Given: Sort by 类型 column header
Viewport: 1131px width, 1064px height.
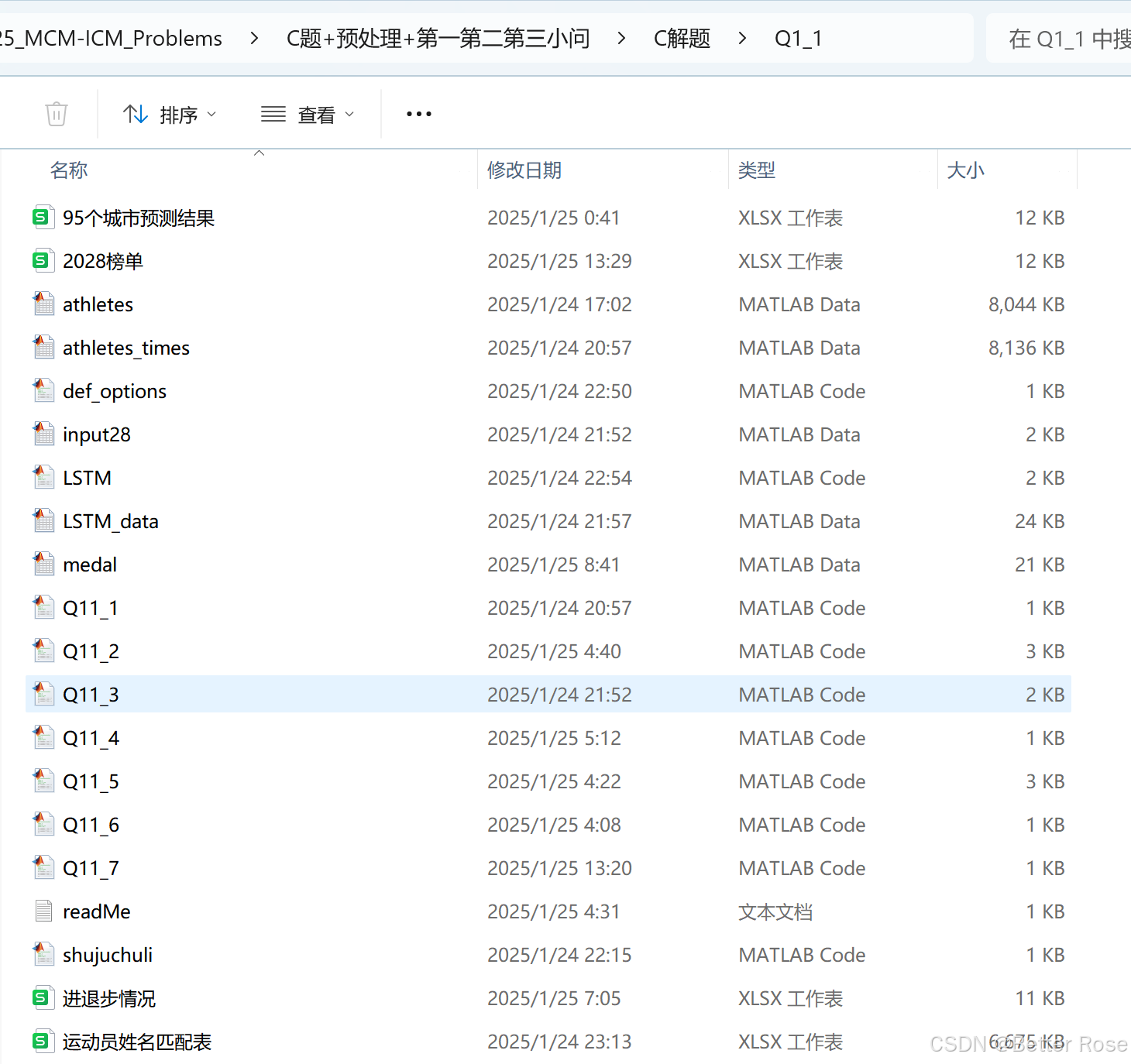Looking at the screenshot, I should coord(757,170).
